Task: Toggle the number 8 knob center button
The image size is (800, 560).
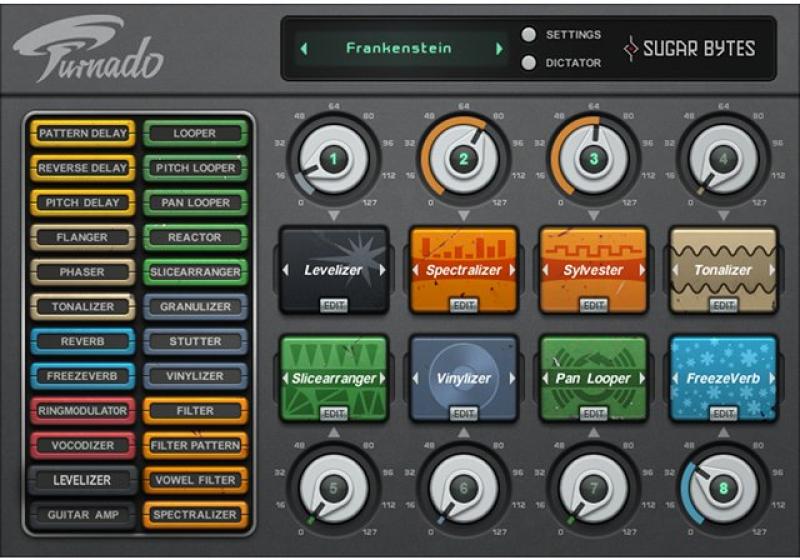Action: (x=724, y=489)
